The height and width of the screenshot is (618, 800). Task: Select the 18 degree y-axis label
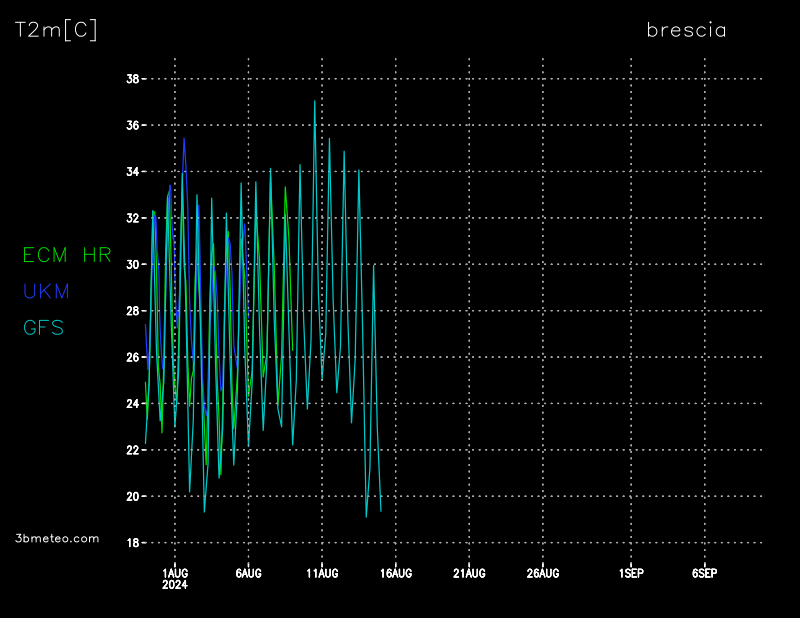tap(130, 543)
